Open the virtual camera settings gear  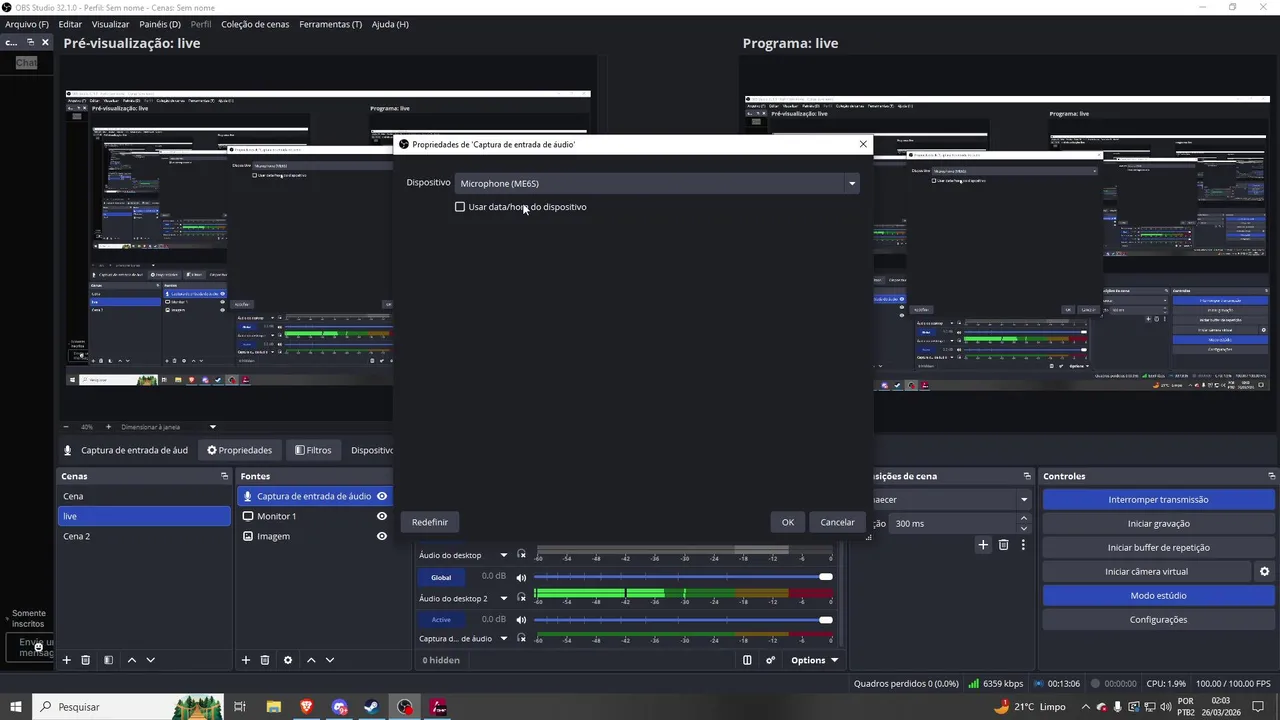[x=1264, y=571]
